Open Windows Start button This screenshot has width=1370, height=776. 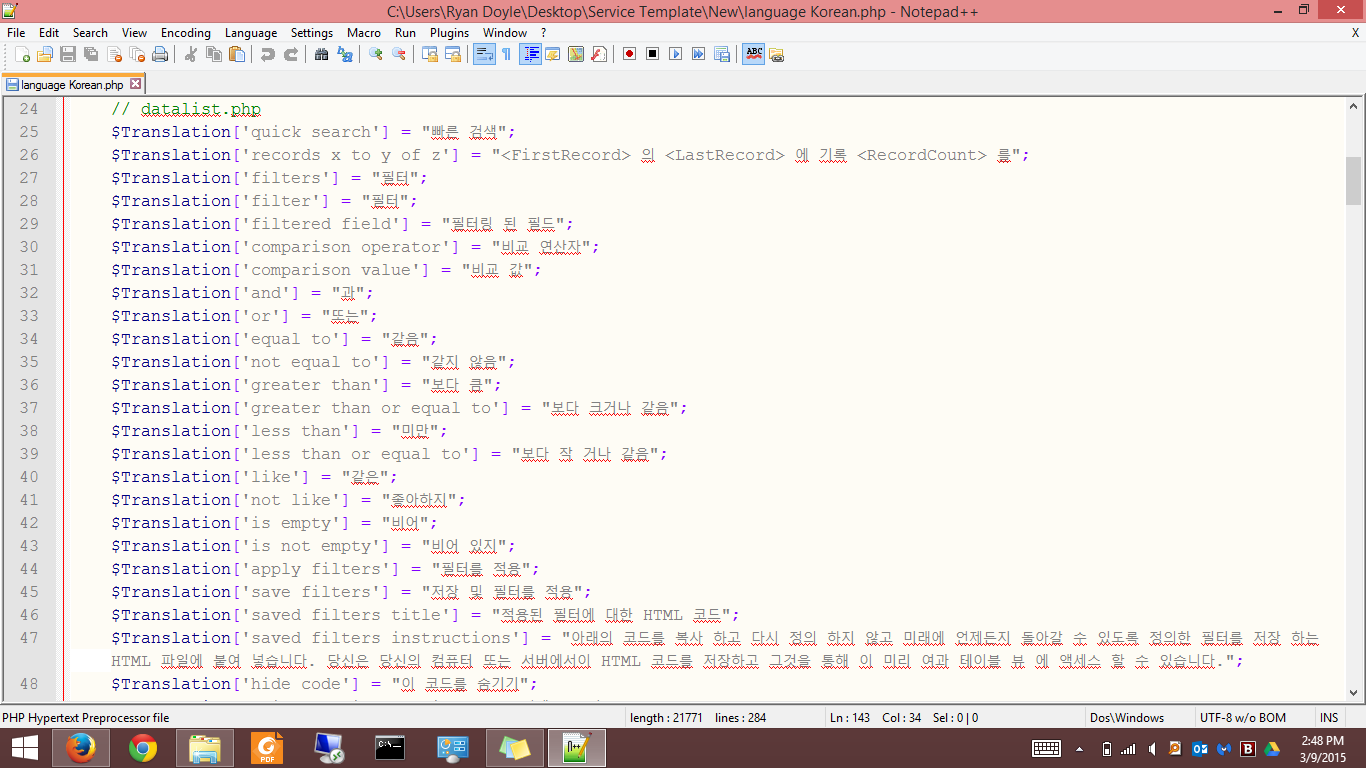[24, 749]
